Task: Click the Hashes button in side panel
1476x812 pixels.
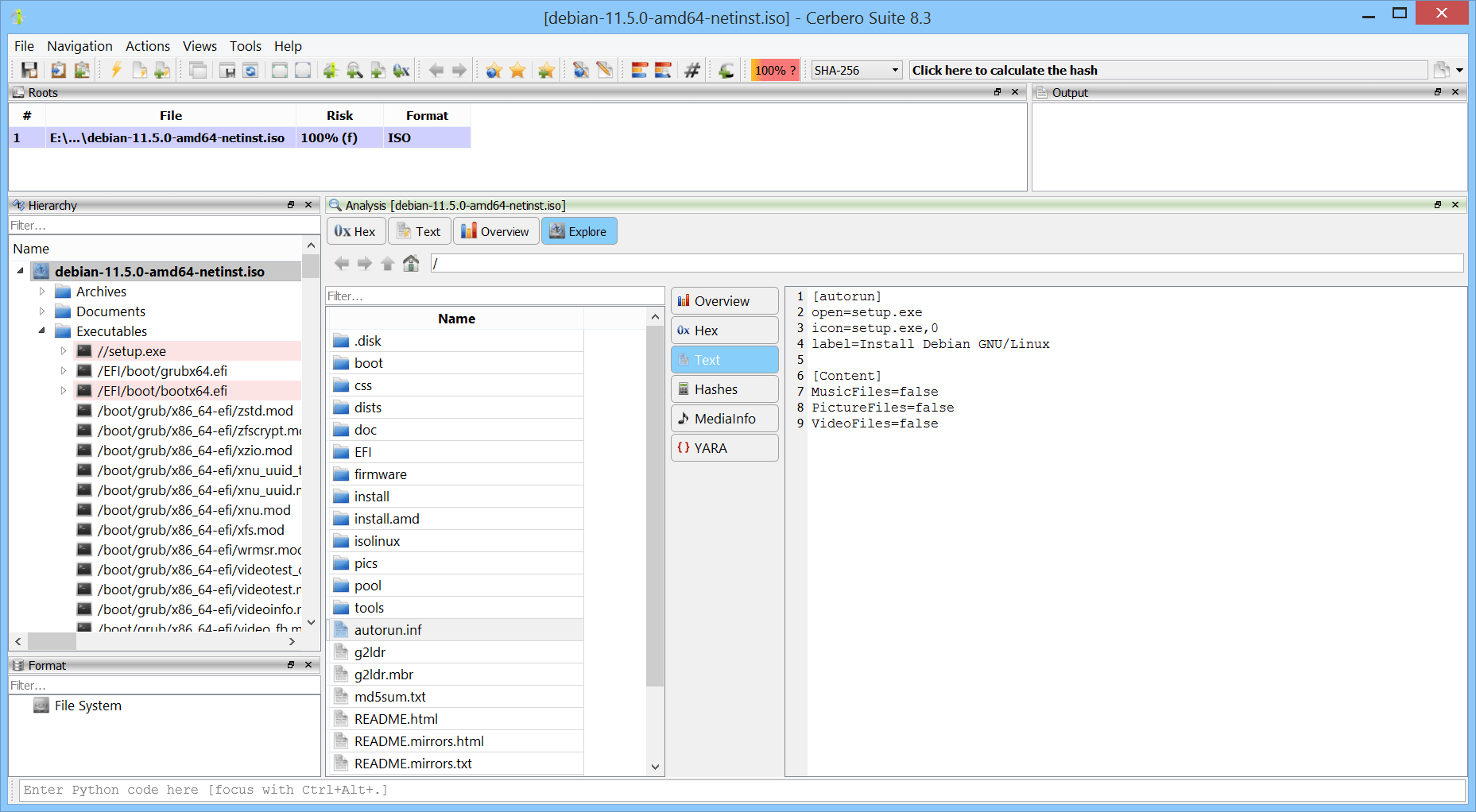Action: point(725,389)
